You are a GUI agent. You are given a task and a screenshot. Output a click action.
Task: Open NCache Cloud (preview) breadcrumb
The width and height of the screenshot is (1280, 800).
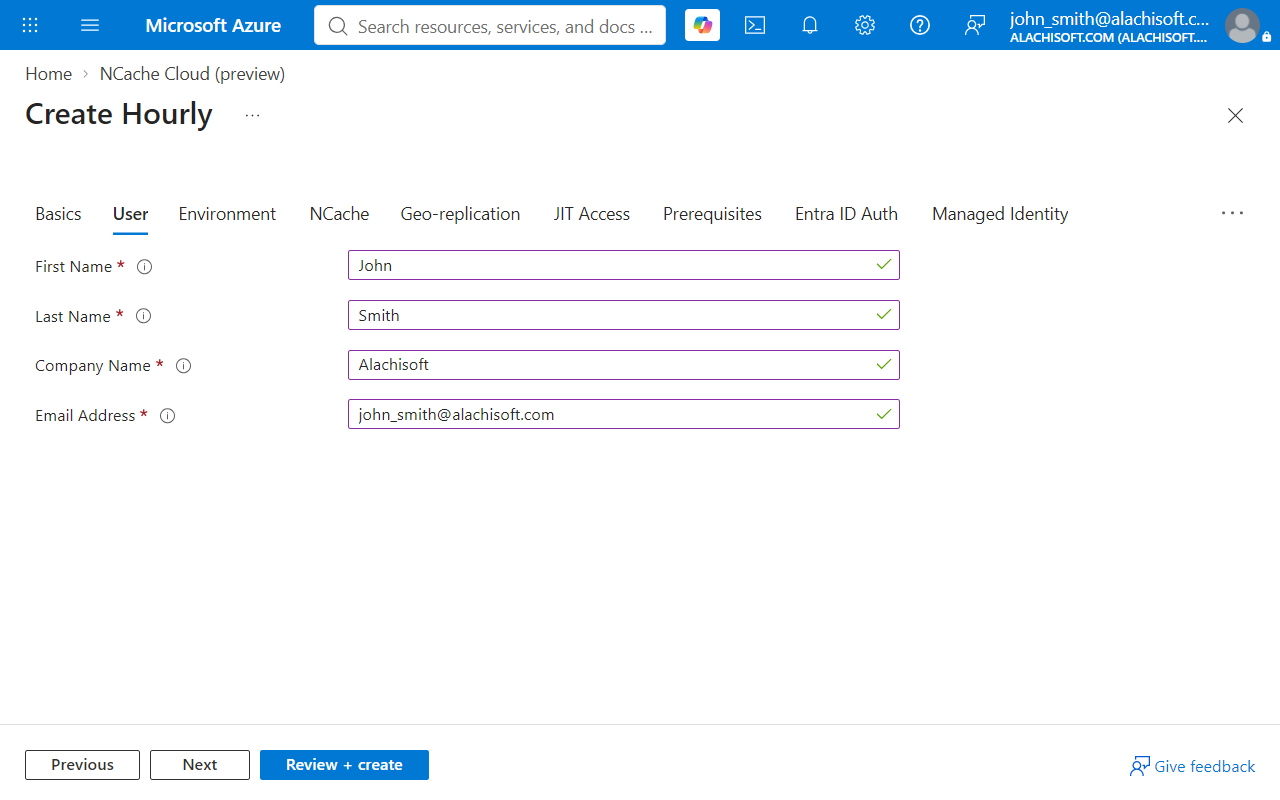(192, 74)
